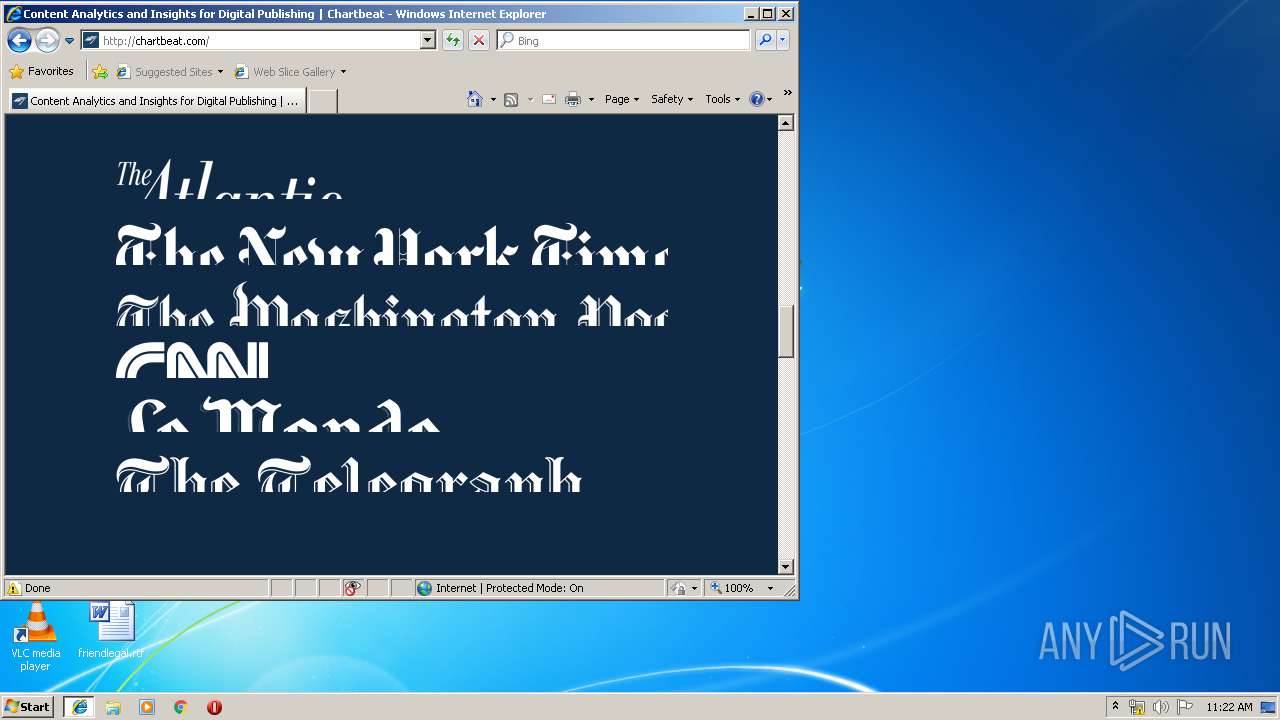
Task: Open the friendlegal.rtf desktop file
Action: click(111, 631)
